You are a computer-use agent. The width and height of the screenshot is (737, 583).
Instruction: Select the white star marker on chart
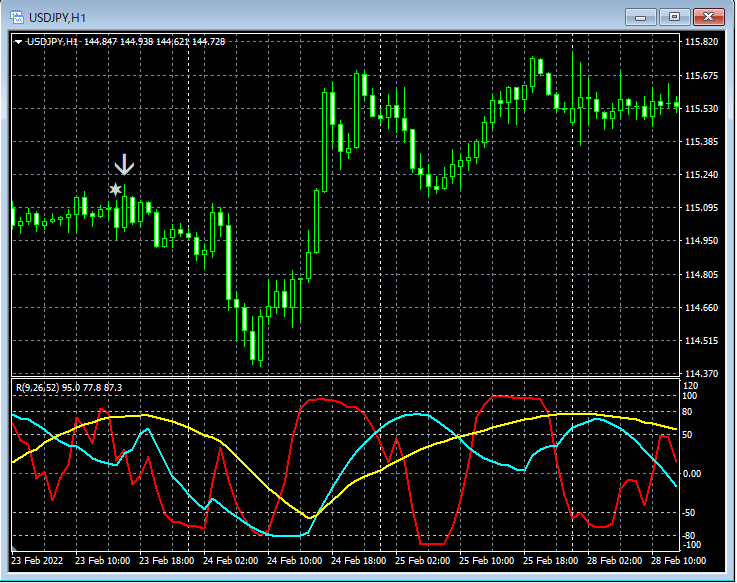tap(116, 189)
